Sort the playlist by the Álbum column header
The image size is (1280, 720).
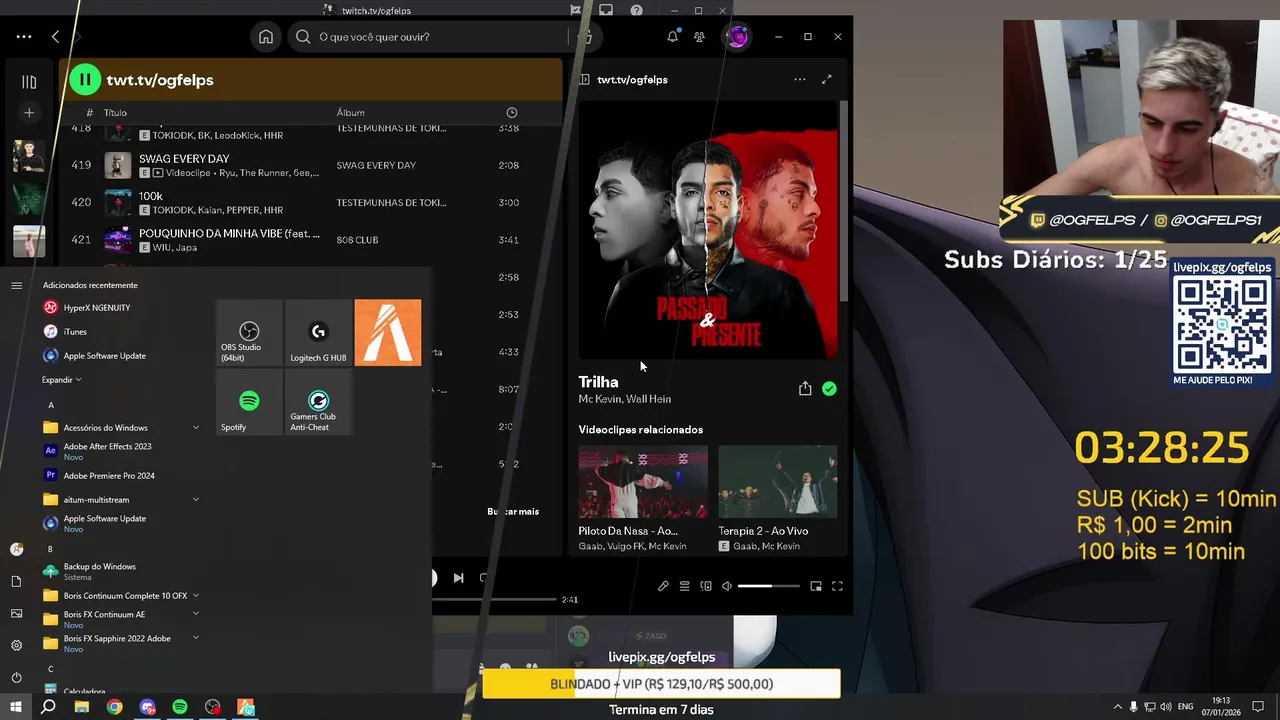point(350,113)
